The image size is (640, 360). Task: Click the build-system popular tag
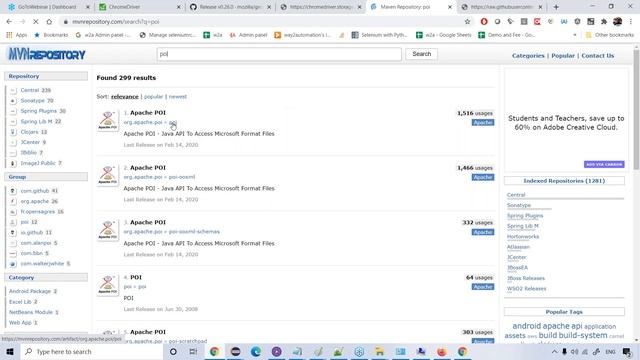point(583,335)
